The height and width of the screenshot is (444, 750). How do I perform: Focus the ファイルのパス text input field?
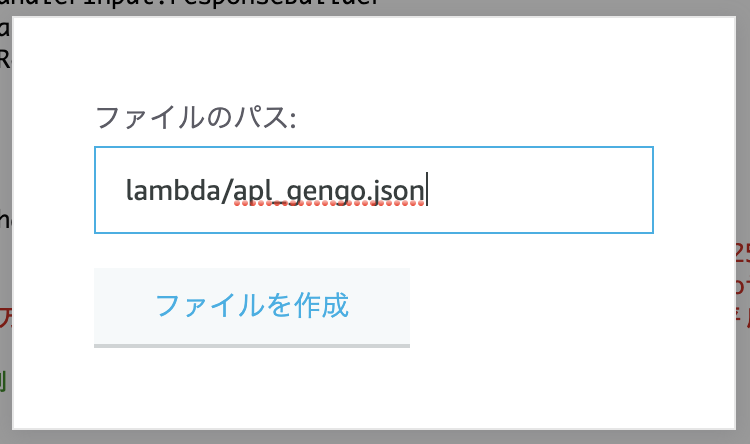point(374,190)
